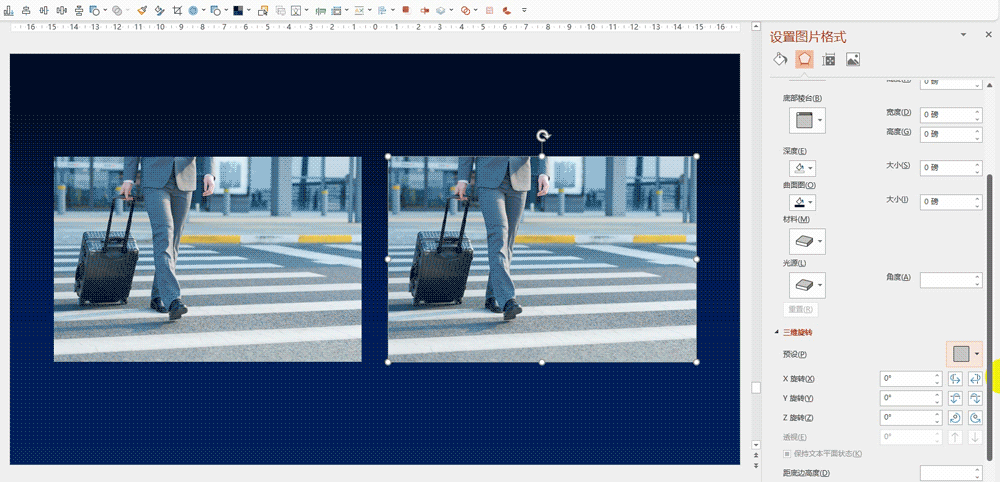The height and width of the screenshot is (482, 1000).
Task: Select the crop tool in the toolbar
Action: [177, 10]
